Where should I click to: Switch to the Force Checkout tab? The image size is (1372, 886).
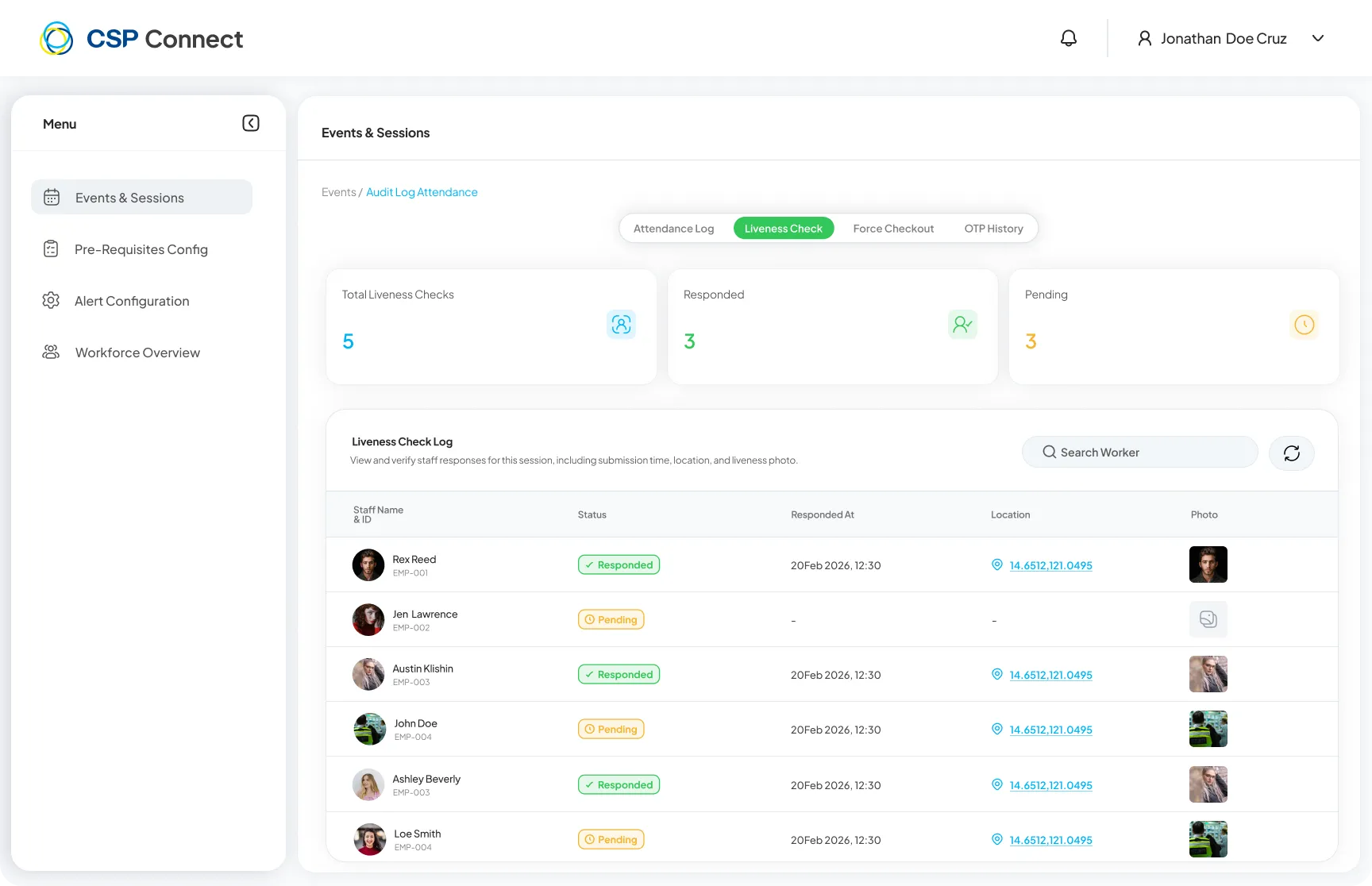point(893,229)
